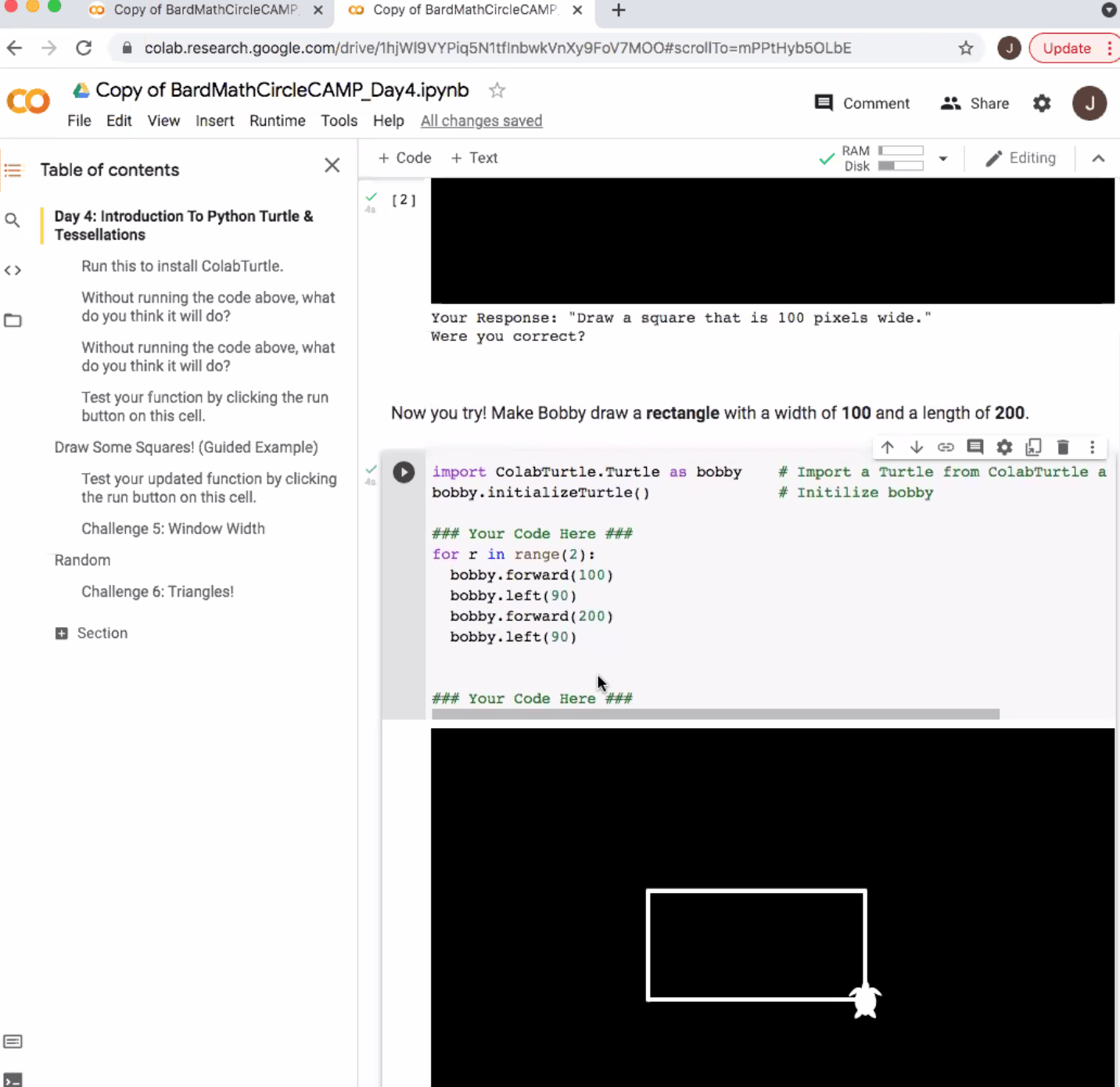Open more cell actions menu
The height and width of the screenshot is (1087, 1120).
click(x=1092, y=447)
